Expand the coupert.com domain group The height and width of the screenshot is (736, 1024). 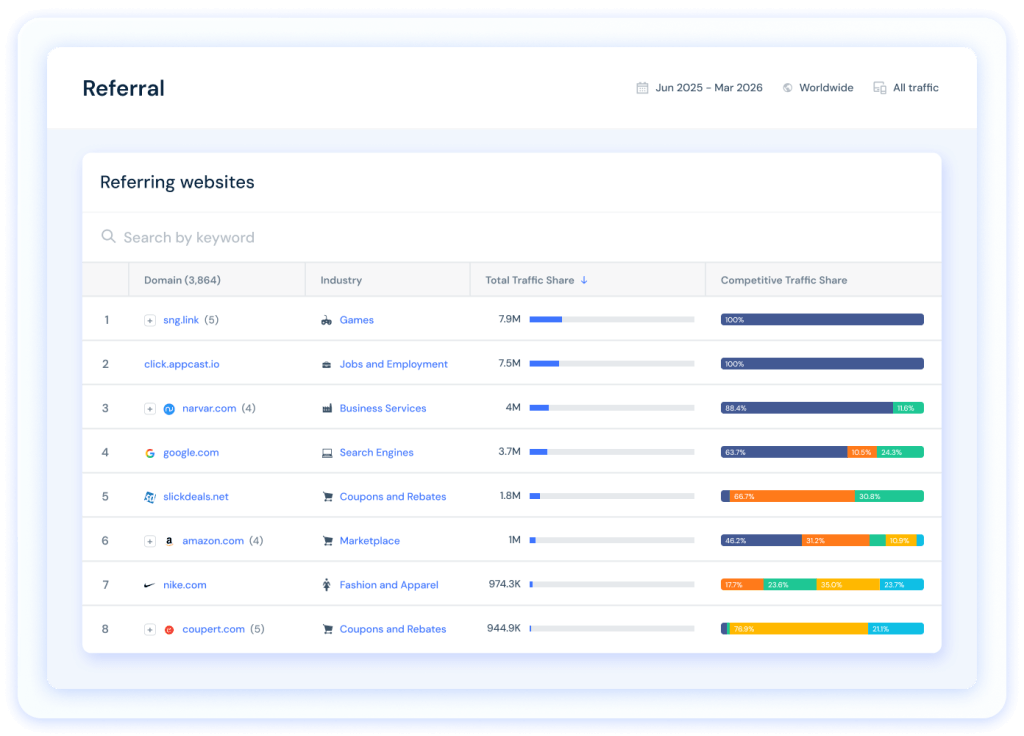coord(150,630)
